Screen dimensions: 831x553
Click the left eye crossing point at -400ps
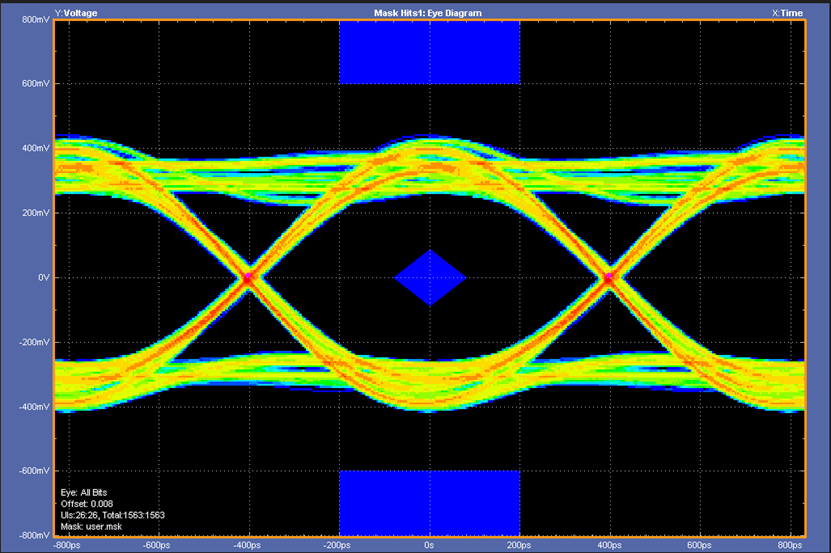[248, 277]
